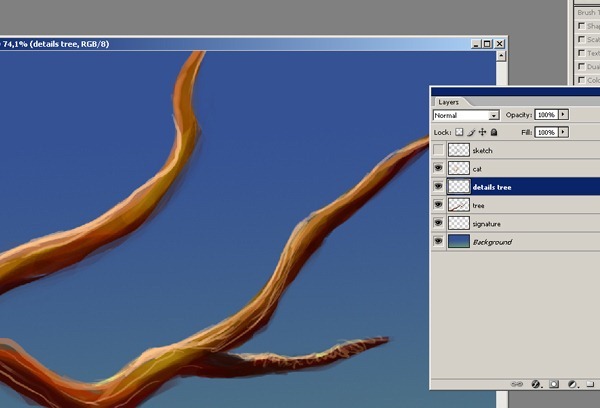Add a layer mask via panel icon
The width and height of the screenshot is (600, 408).
coord(553,383)
